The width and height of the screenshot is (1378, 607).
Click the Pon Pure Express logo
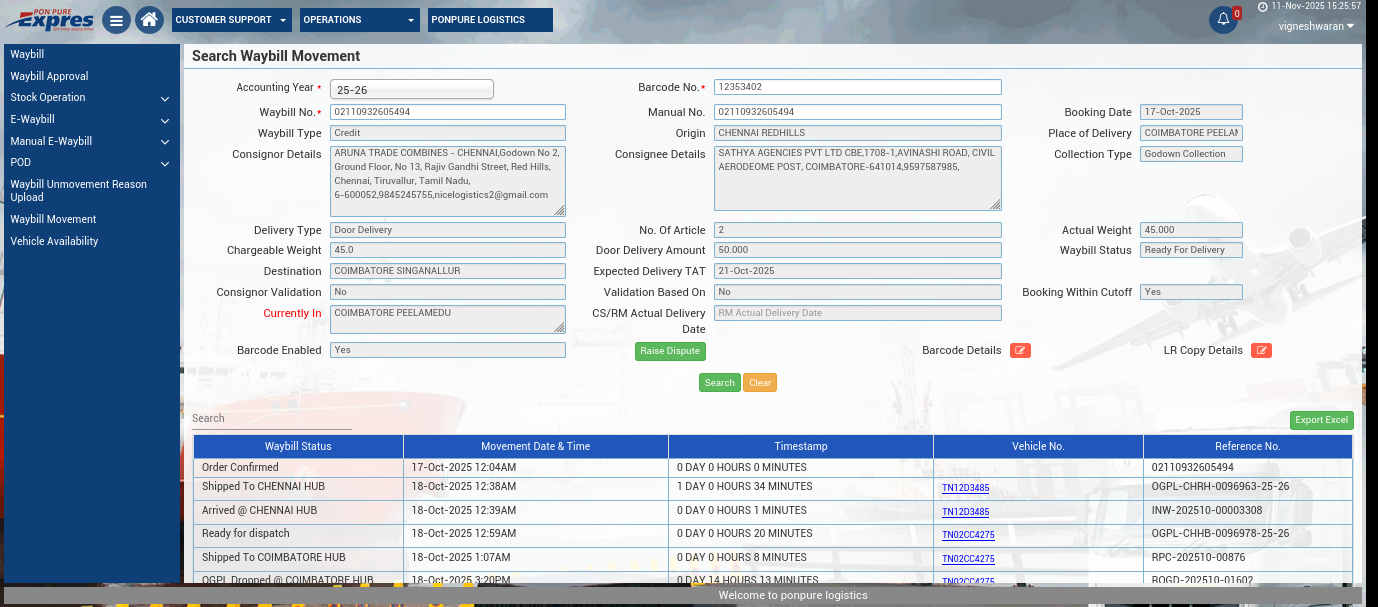pyautogui.click(x=49, y=20)
